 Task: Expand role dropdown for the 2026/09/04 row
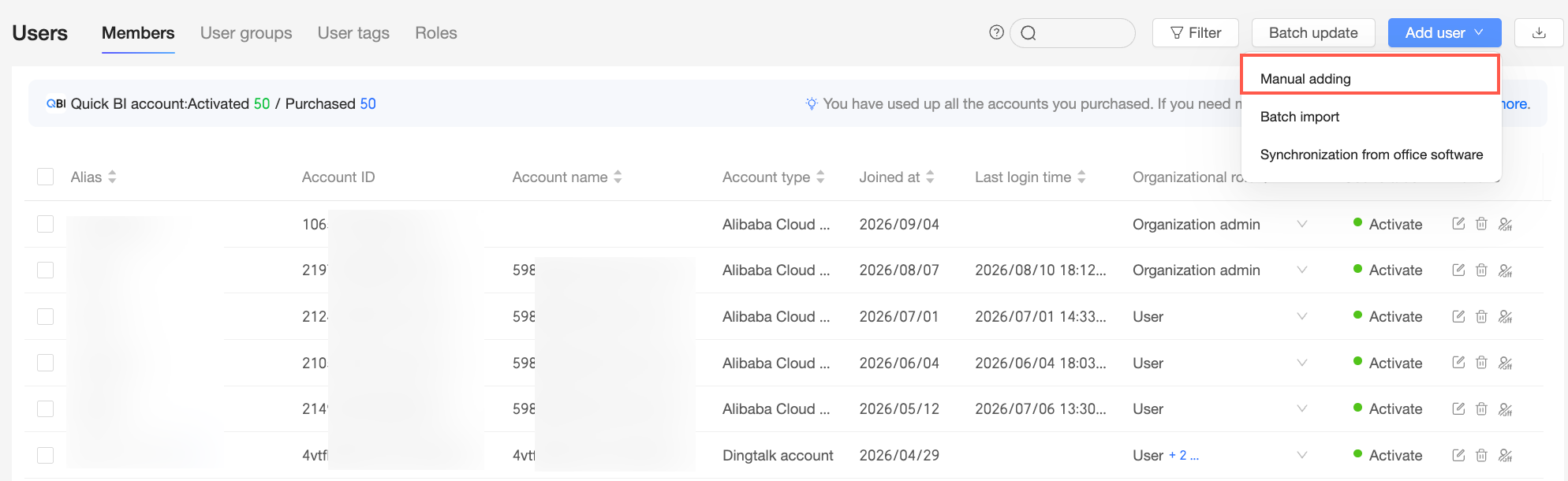(x=1302, y=224)
